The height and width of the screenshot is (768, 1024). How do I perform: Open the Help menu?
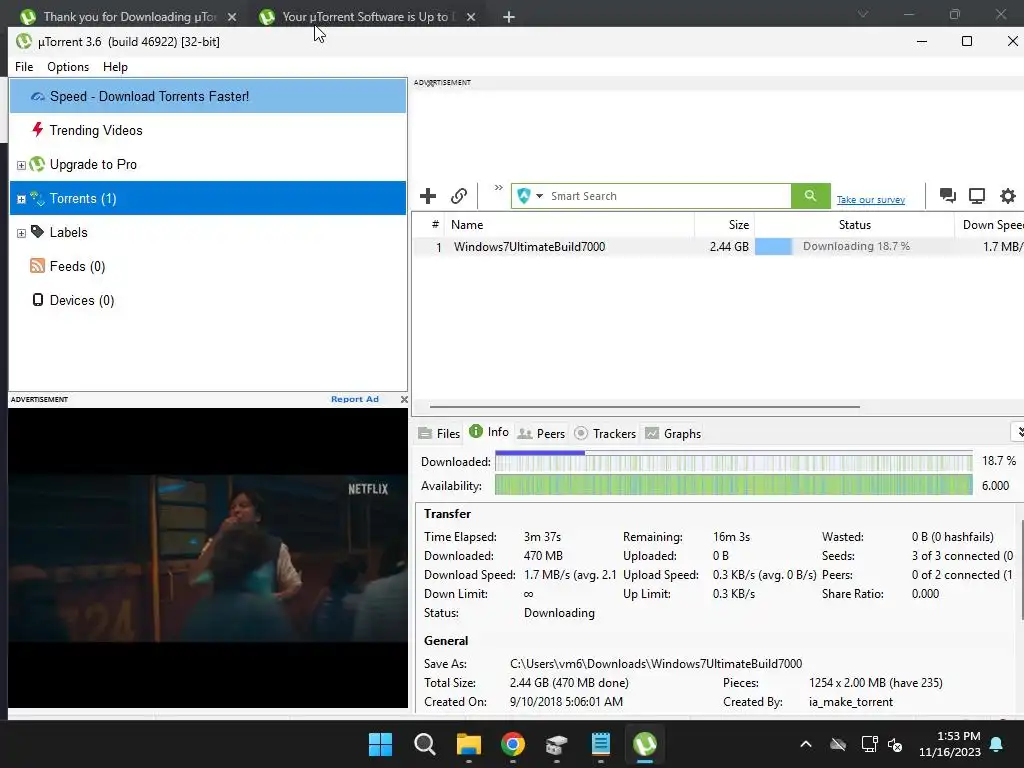[x=115, y=67]
